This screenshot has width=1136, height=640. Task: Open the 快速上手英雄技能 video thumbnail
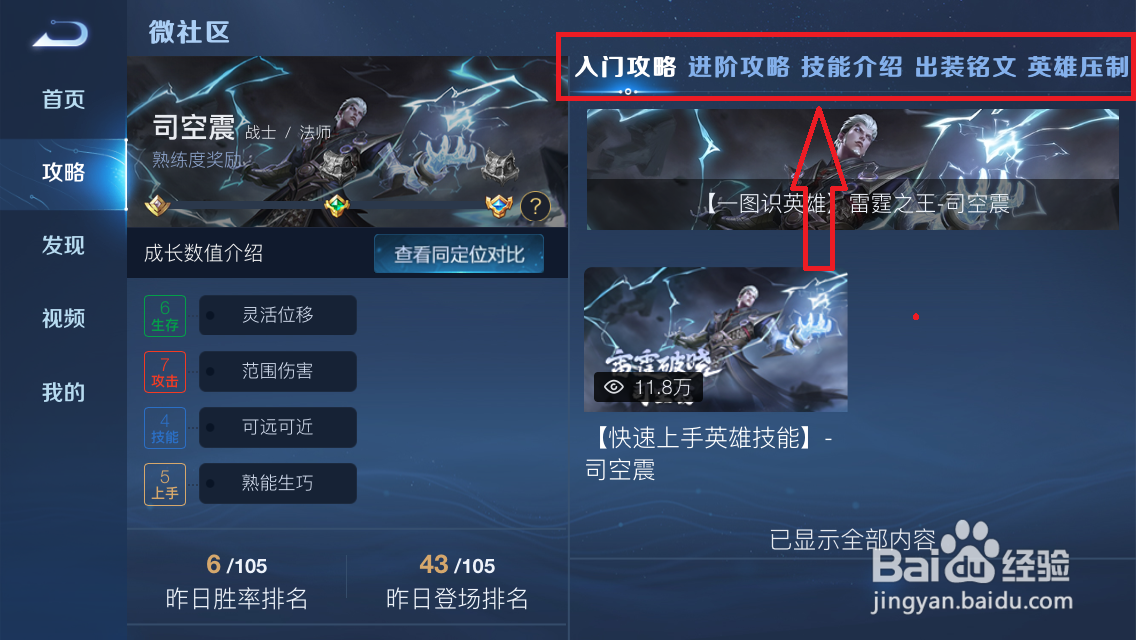point(716,339)
